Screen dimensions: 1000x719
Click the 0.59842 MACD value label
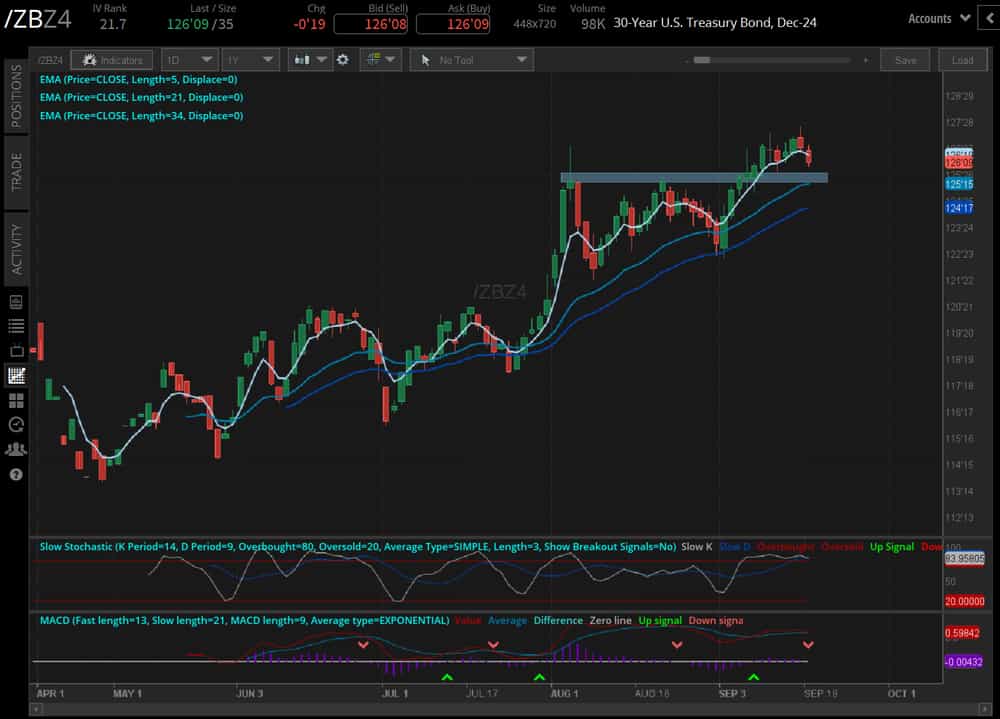[962, 633]
